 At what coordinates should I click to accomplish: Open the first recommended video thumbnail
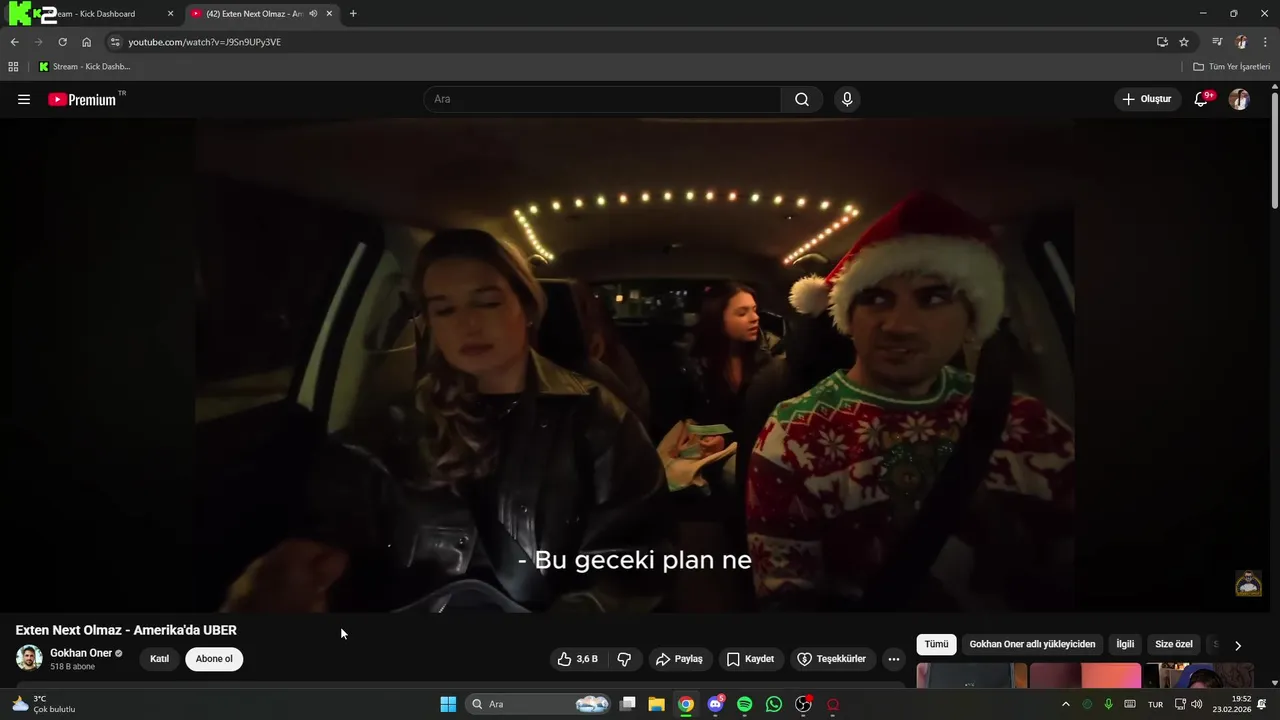coord(972,675)
